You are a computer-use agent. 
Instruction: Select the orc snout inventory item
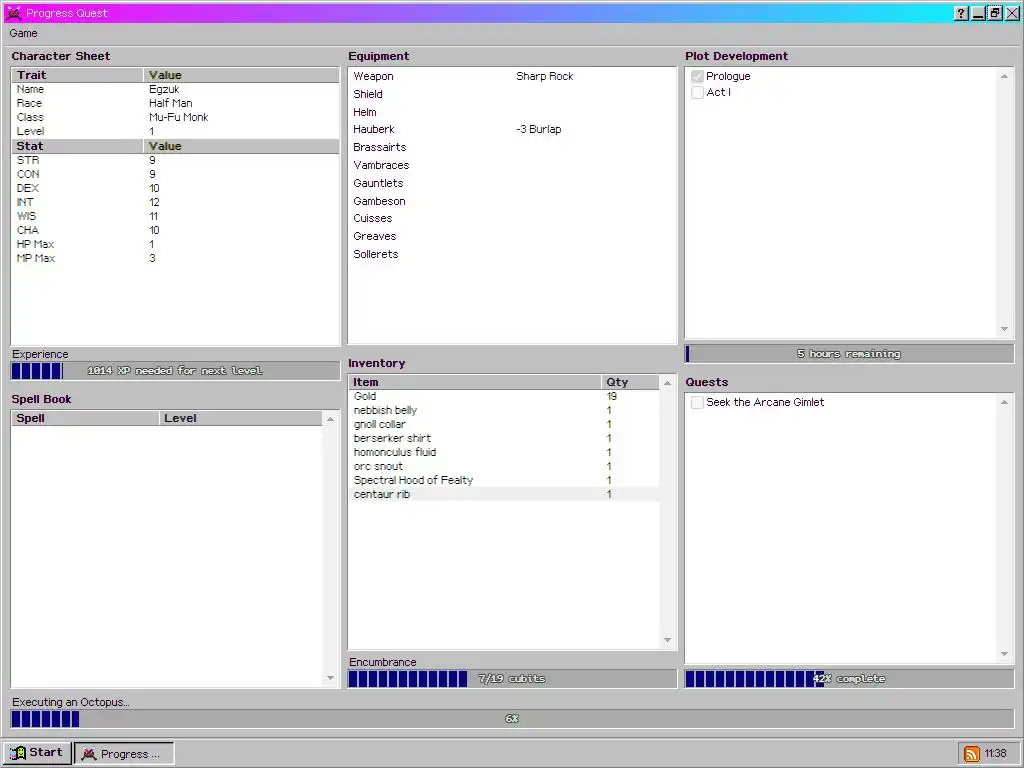(x=504, y=466)
